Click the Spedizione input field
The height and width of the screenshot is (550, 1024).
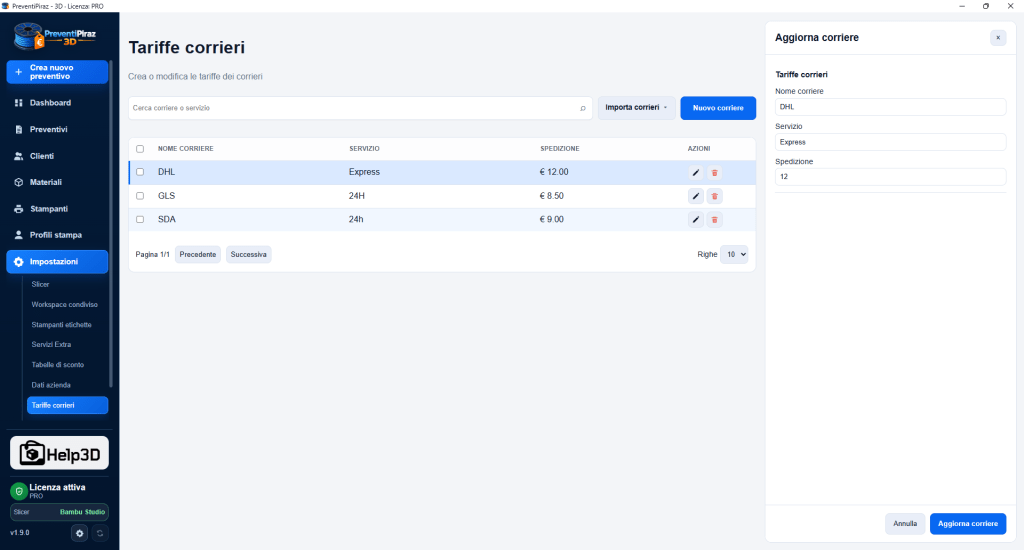[x=890, y=177]
